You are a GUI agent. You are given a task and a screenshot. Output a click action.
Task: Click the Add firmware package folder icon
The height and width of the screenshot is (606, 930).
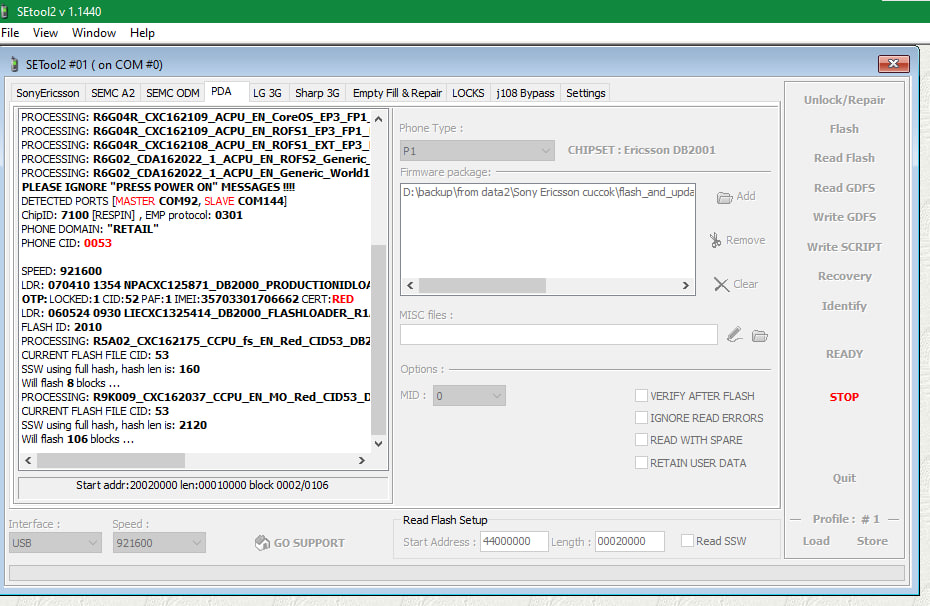tap(725, 197)
